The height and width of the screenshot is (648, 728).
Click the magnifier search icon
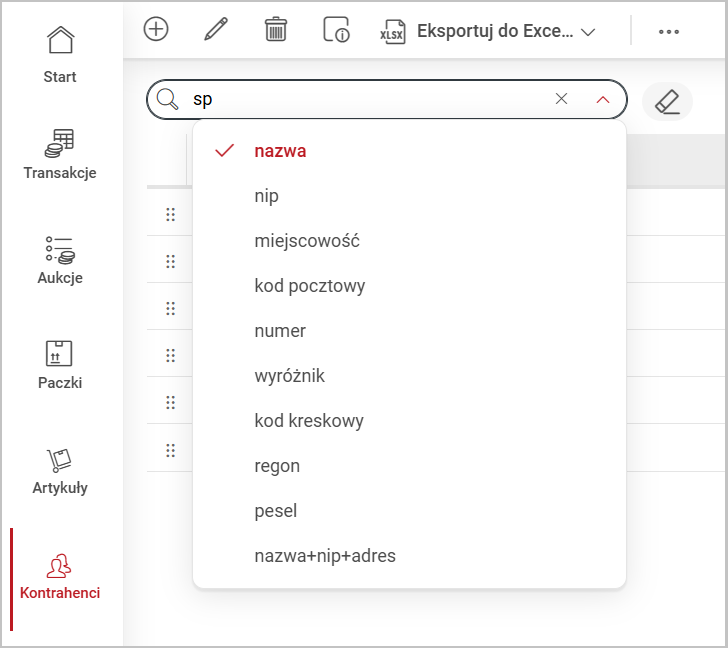167,99
